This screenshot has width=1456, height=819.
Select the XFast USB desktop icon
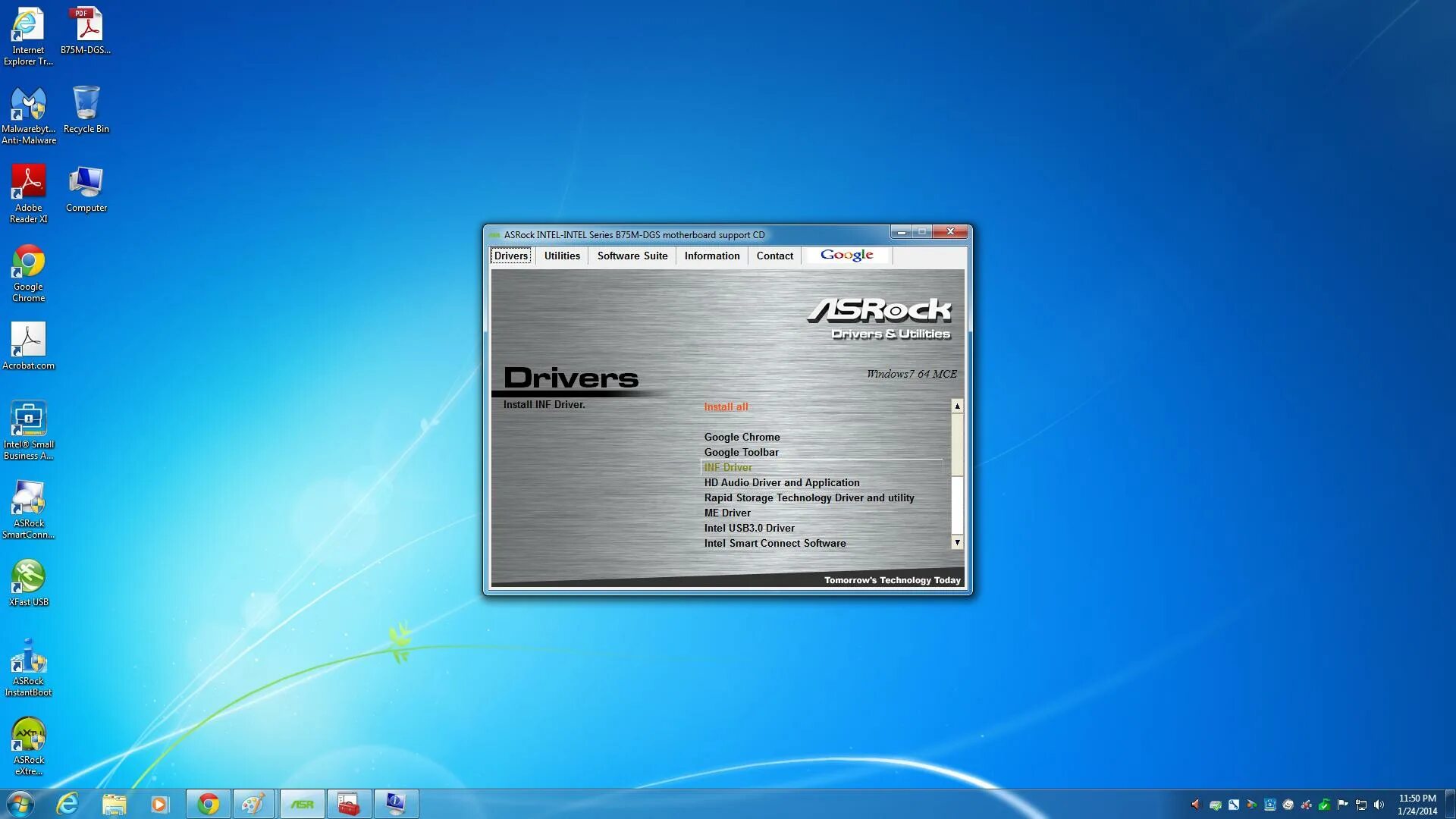[28, 583]
